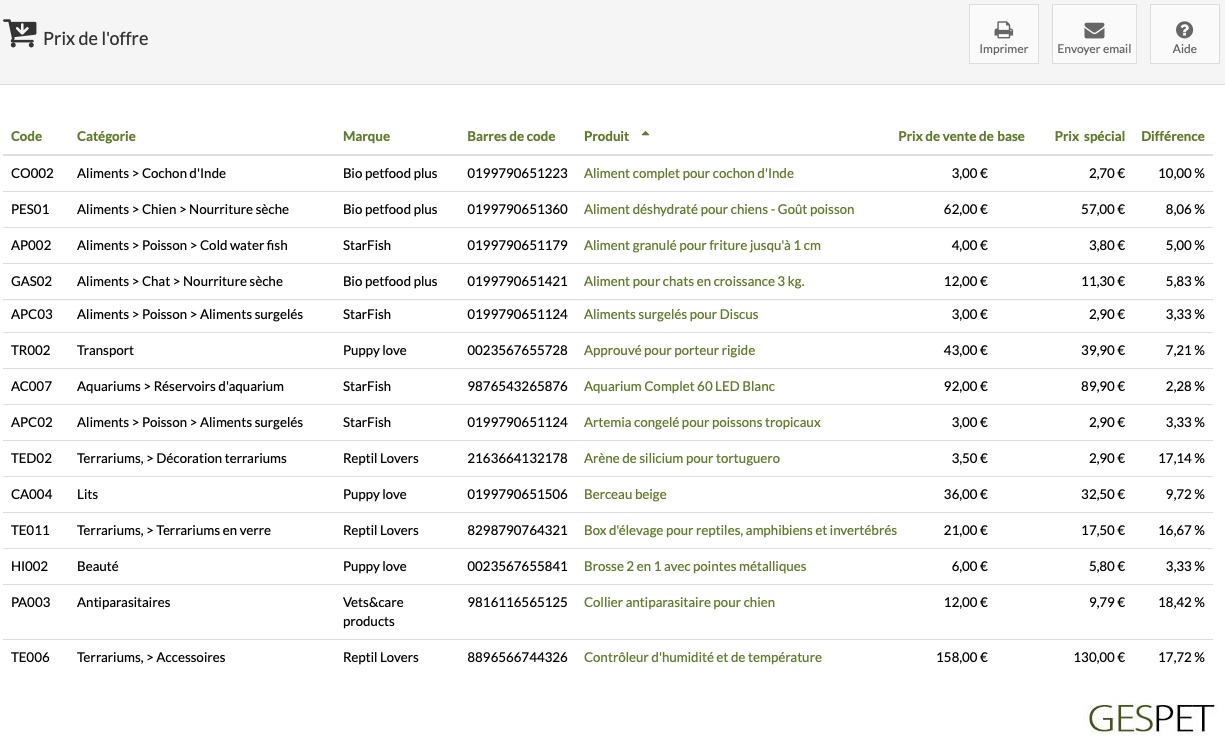Select code cell HI002
This screenshot has width=1225, height=739.
tap(29, 566)
